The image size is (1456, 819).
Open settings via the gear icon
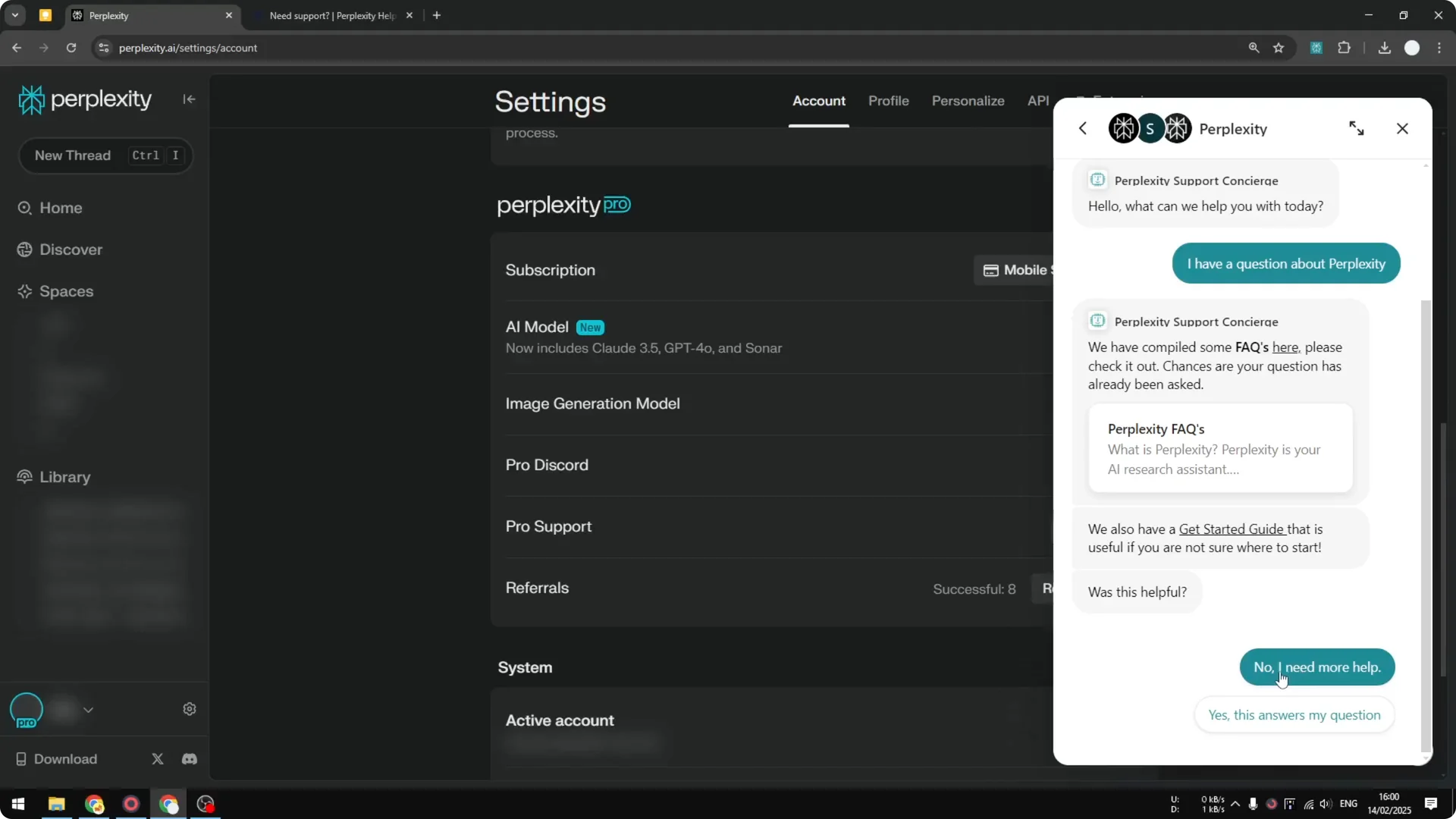point(189,708)
